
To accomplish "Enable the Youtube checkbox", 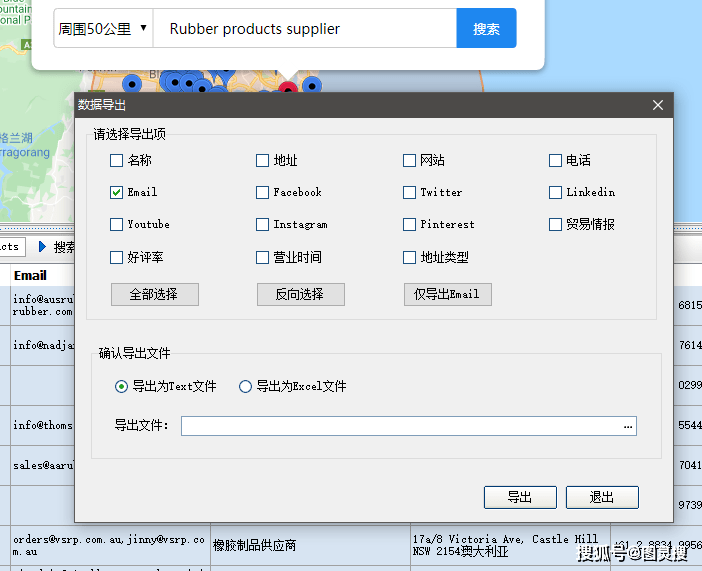I will 117,224.
